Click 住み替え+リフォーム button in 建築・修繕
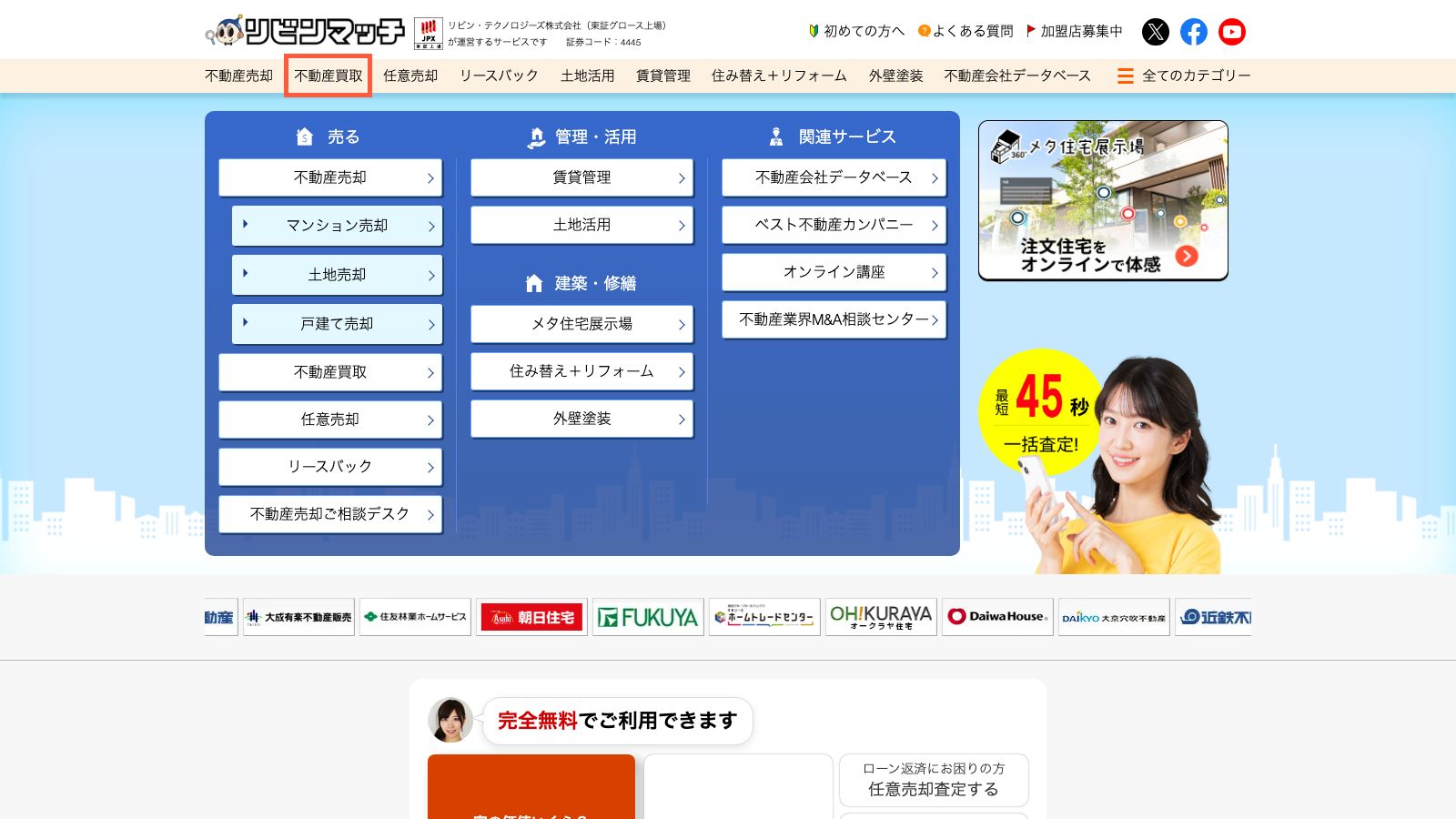This screenshot has height=819, width=1456. point(581,371)
